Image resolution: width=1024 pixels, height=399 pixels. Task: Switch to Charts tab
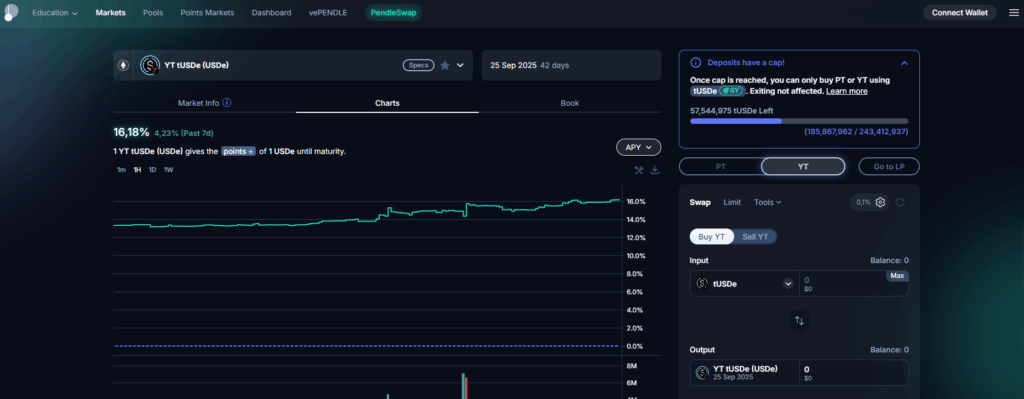click(387, 103)
